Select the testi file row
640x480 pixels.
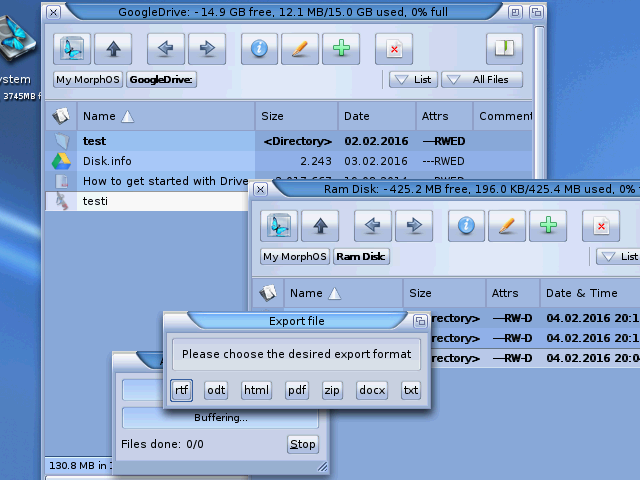coord(147,201)
